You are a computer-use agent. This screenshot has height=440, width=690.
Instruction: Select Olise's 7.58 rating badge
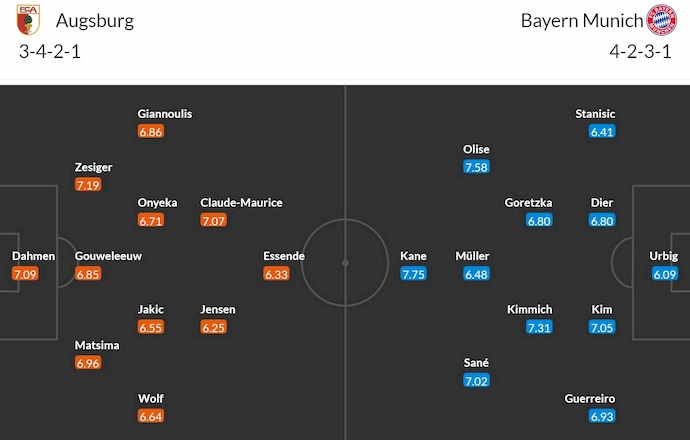pyautogui.click(x=476, y=167)
